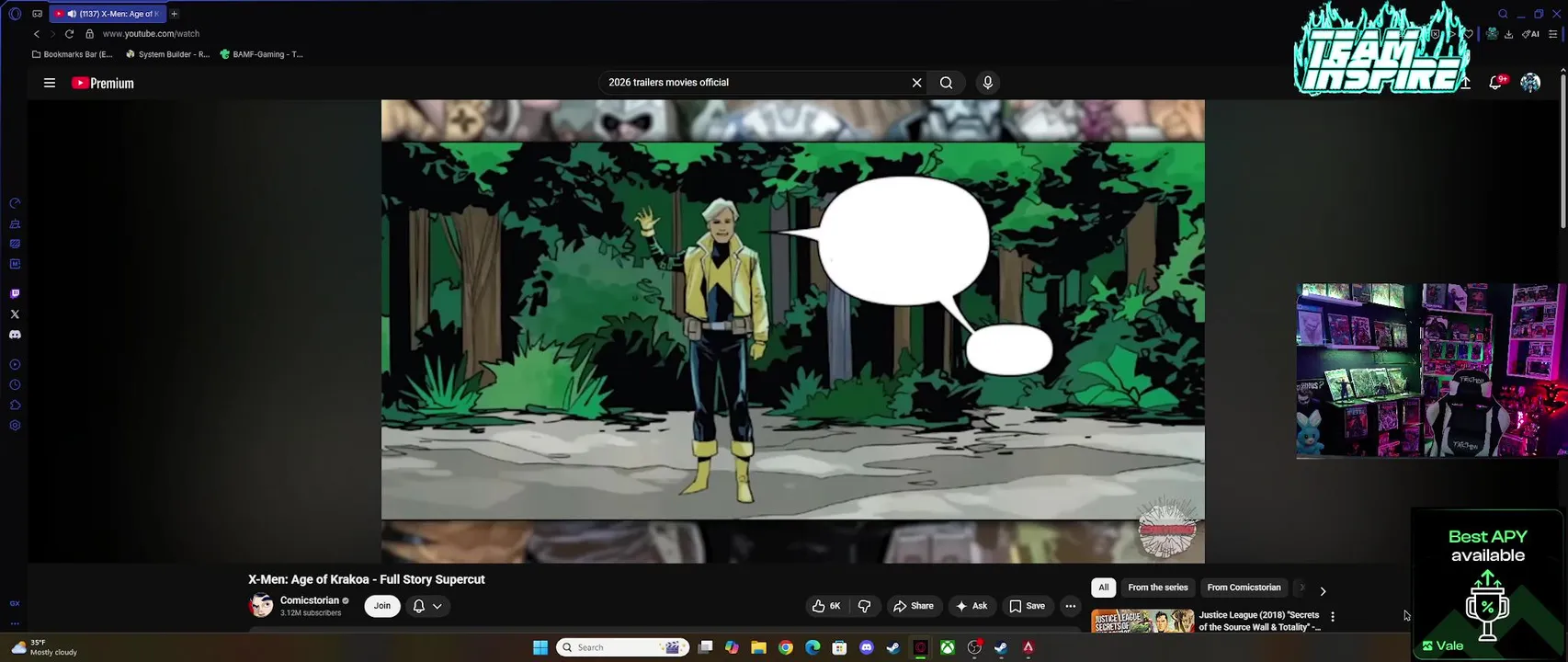Save the video to a playlist
Image resolution: width=1568 pixels, height=662 pixels.
1028,606
